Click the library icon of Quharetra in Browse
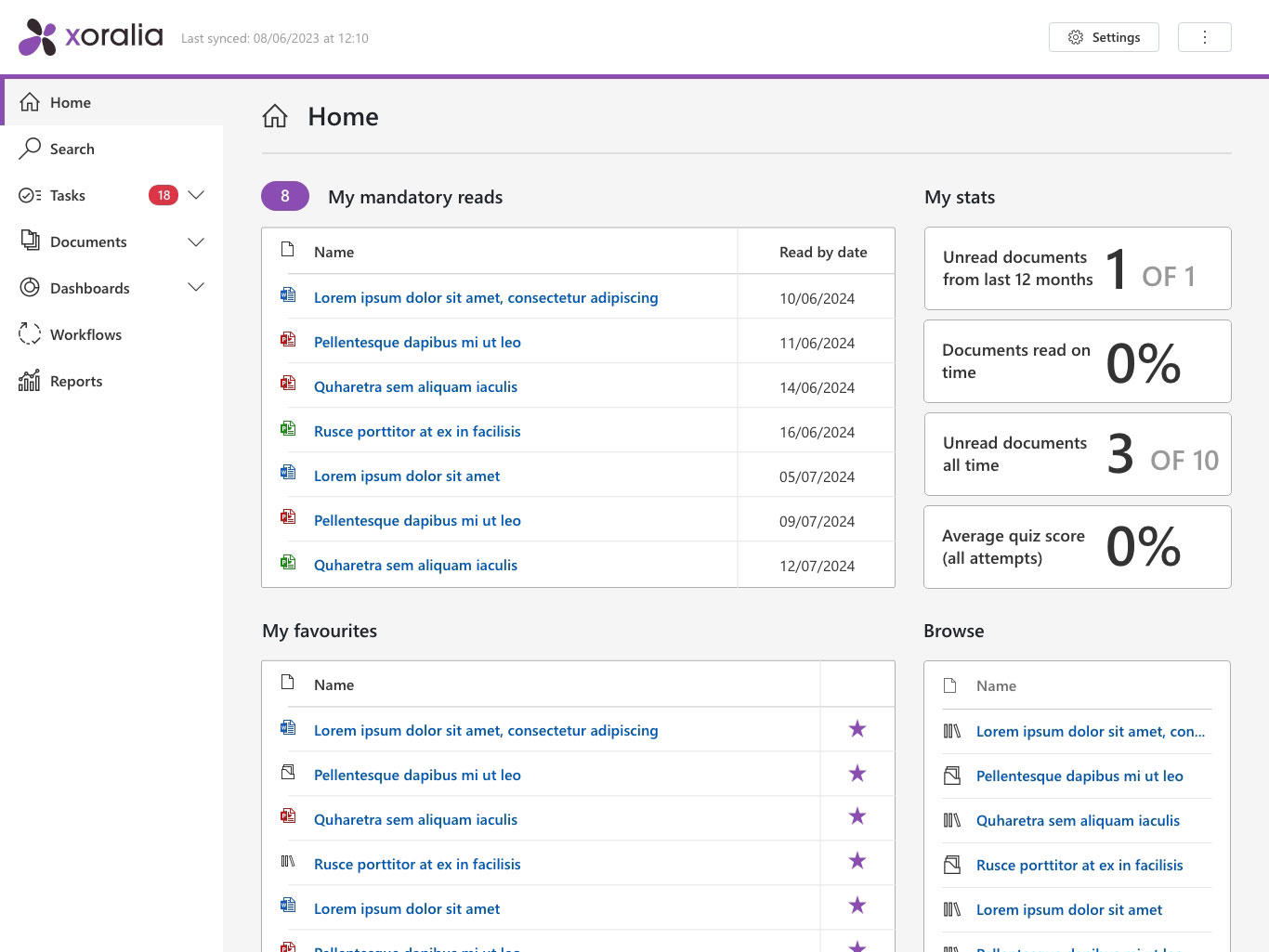The image size is (1269, 952). click(951, 821)
